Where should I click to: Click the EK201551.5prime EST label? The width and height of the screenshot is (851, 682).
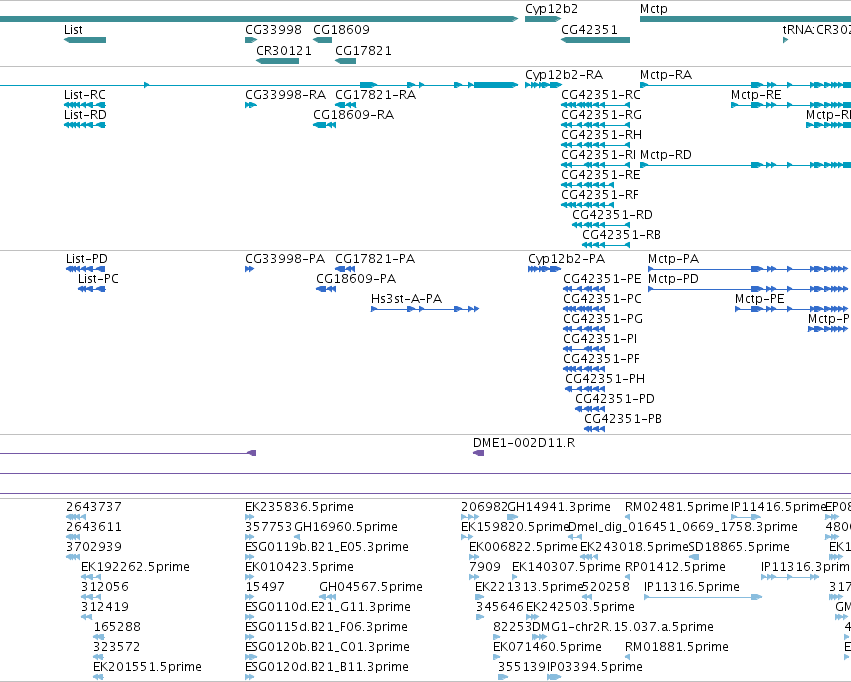tap(147, 667)
